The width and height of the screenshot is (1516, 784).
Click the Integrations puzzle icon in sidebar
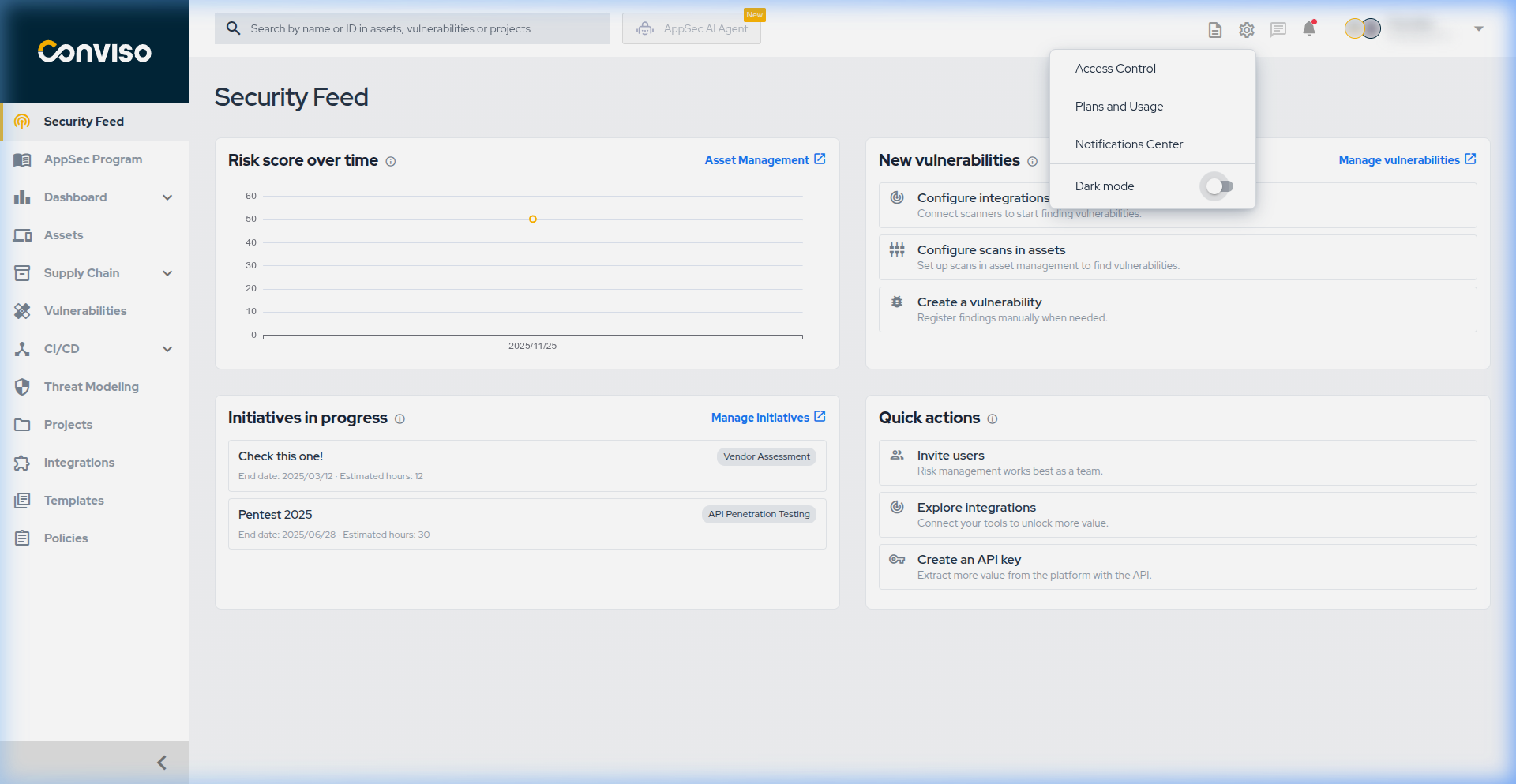coord(22,463)
